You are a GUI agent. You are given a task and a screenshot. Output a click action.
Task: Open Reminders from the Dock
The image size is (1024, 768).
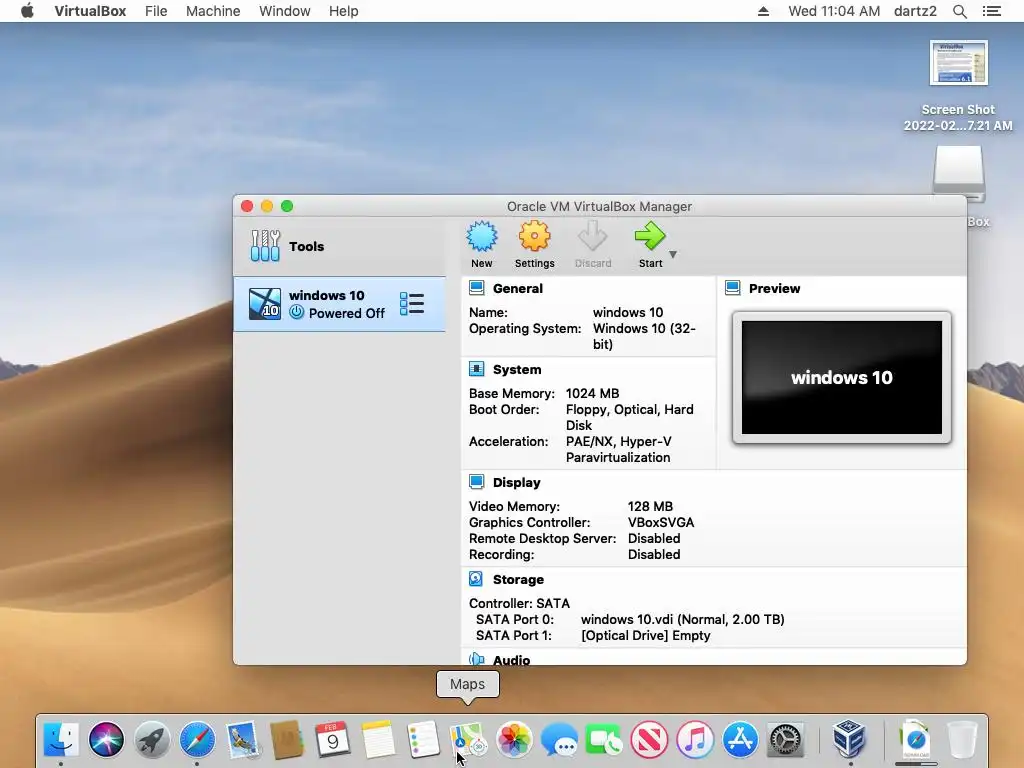tap(423, 739)
